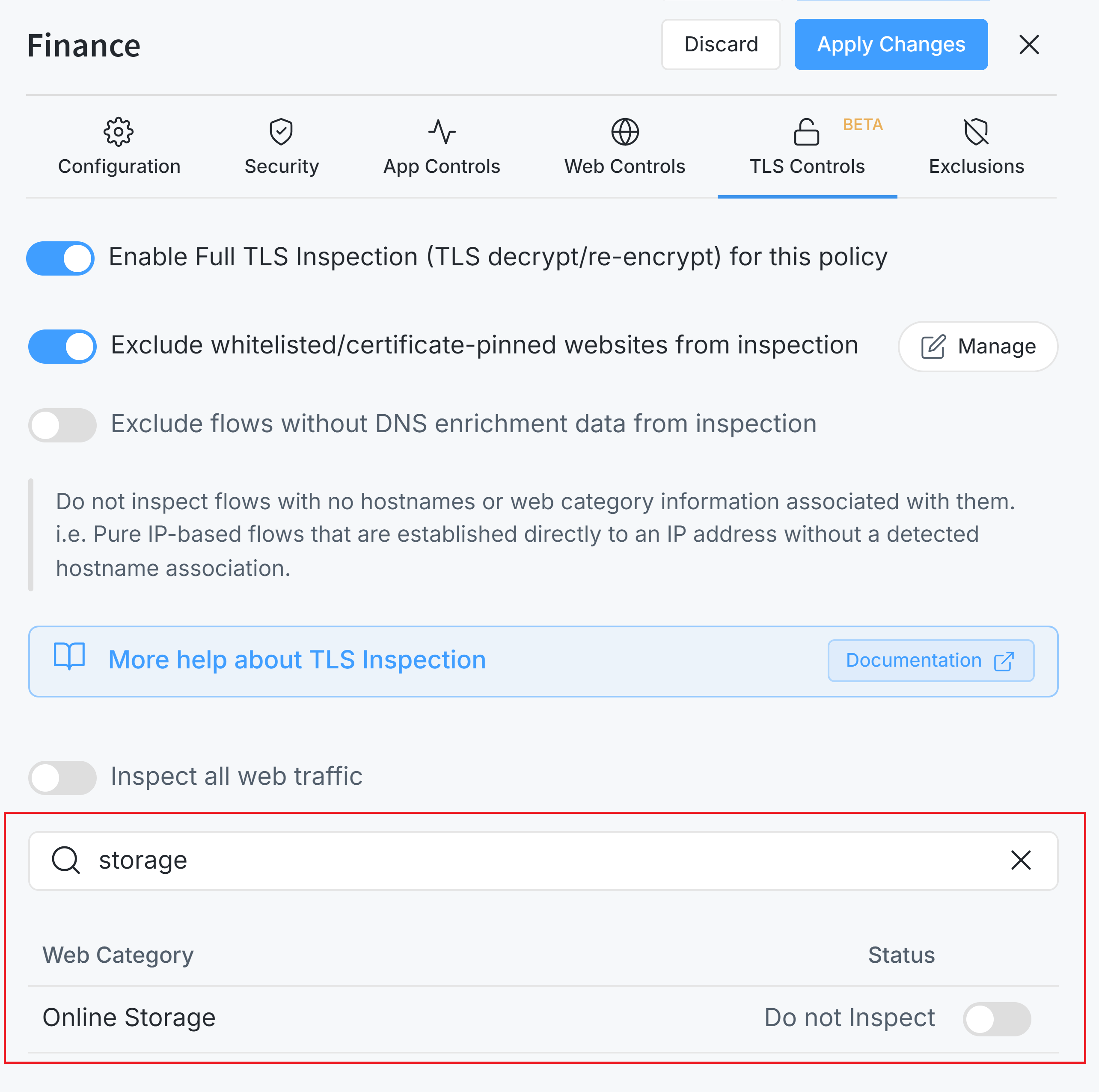Click the book icon beside TLS help
Image resolution: width=1099 pixels, height=1092 pixels.
pos(69,657)
